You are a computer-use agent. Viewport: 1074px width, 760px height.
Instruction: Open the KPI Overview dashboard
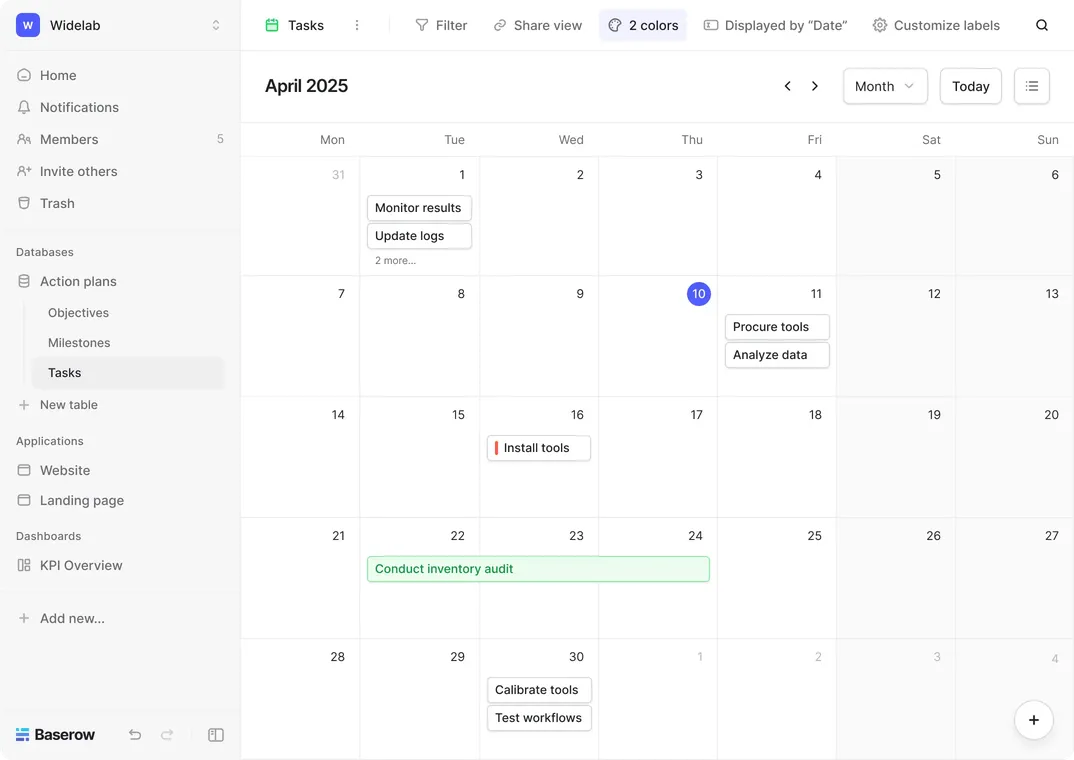click(x=81, y=565)
